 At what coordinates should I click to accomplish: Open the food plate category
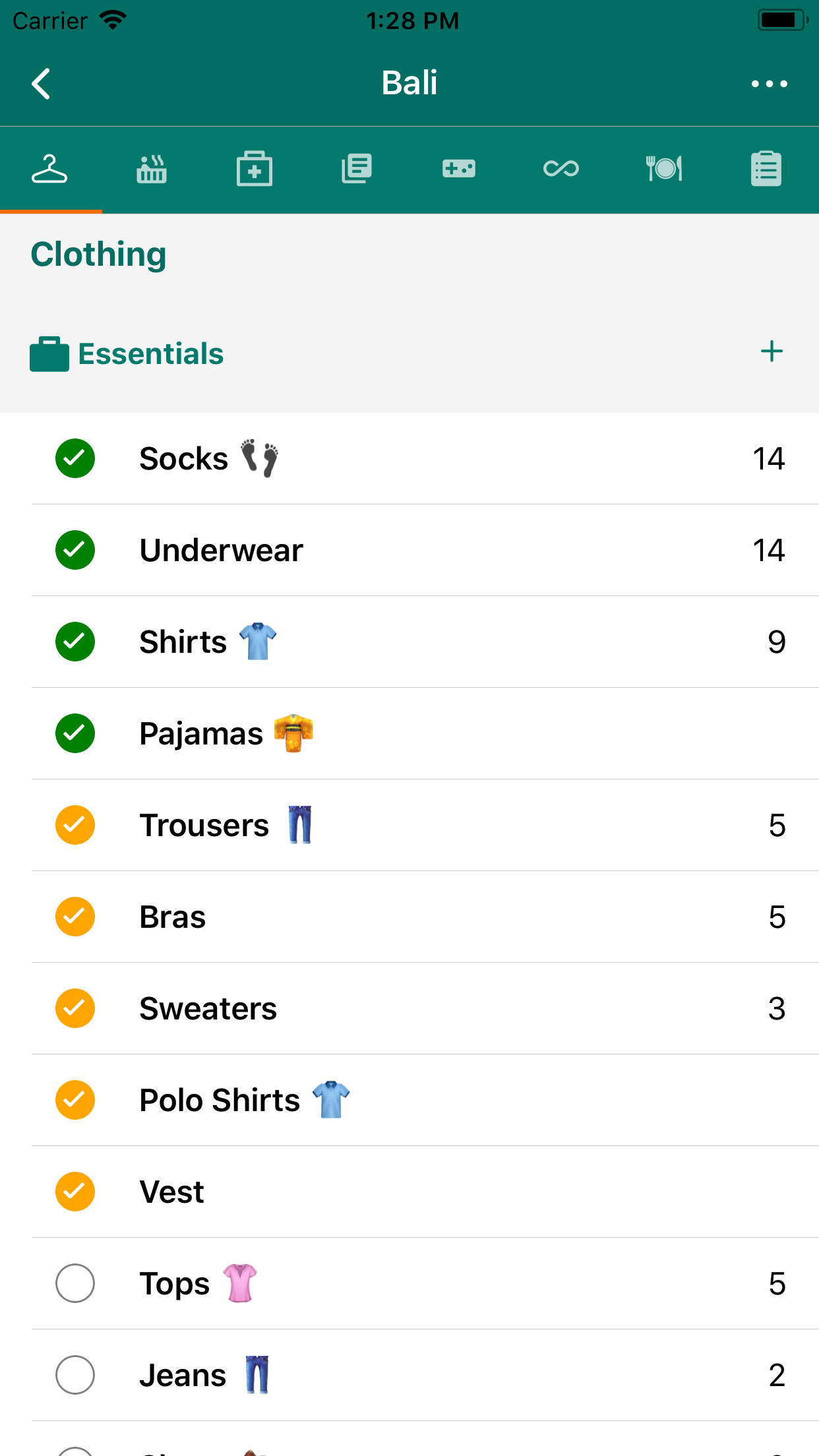(x=663, y=169)
